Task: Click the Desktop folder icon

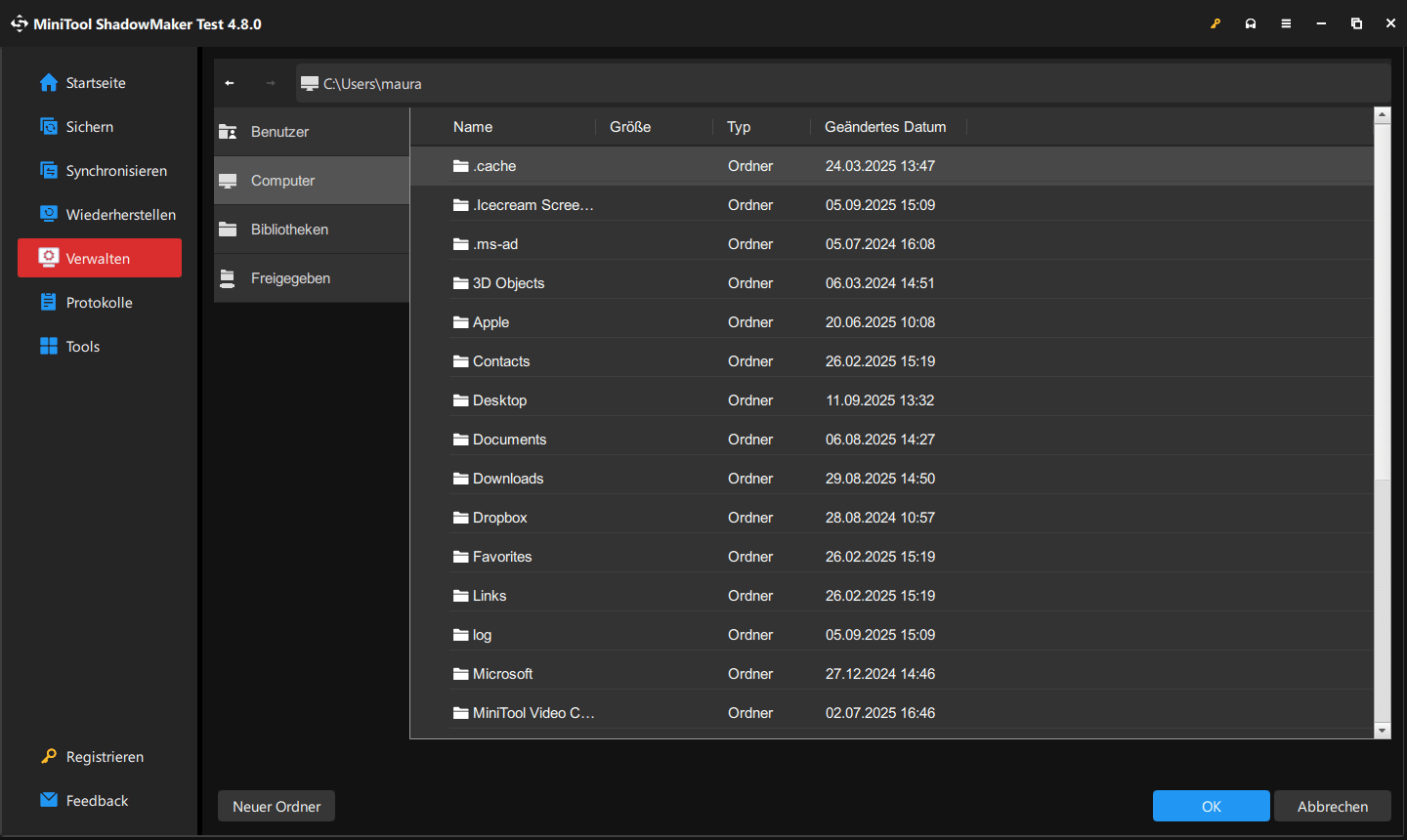Action: tap(461, 400)
